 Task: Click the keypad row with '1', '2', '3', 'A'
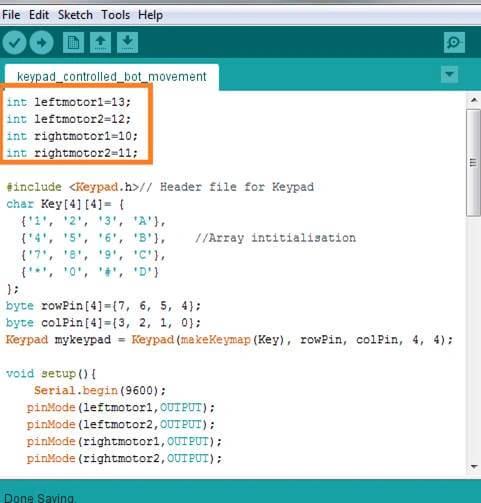click(93, 221)
